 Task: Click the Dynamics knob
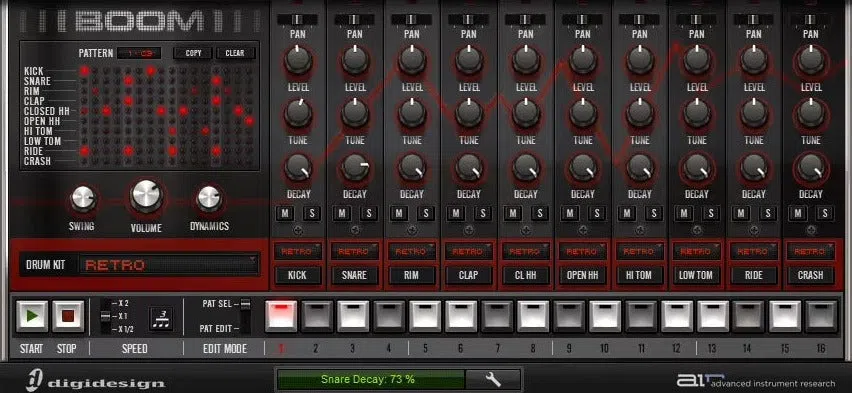(209, 198)
